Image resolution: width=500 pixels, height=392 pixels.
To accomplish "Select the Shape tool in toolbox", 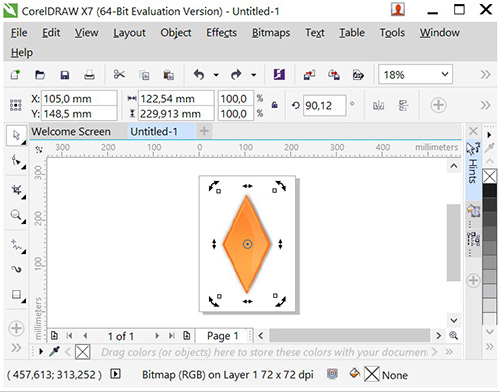I will tap(16, 161).
